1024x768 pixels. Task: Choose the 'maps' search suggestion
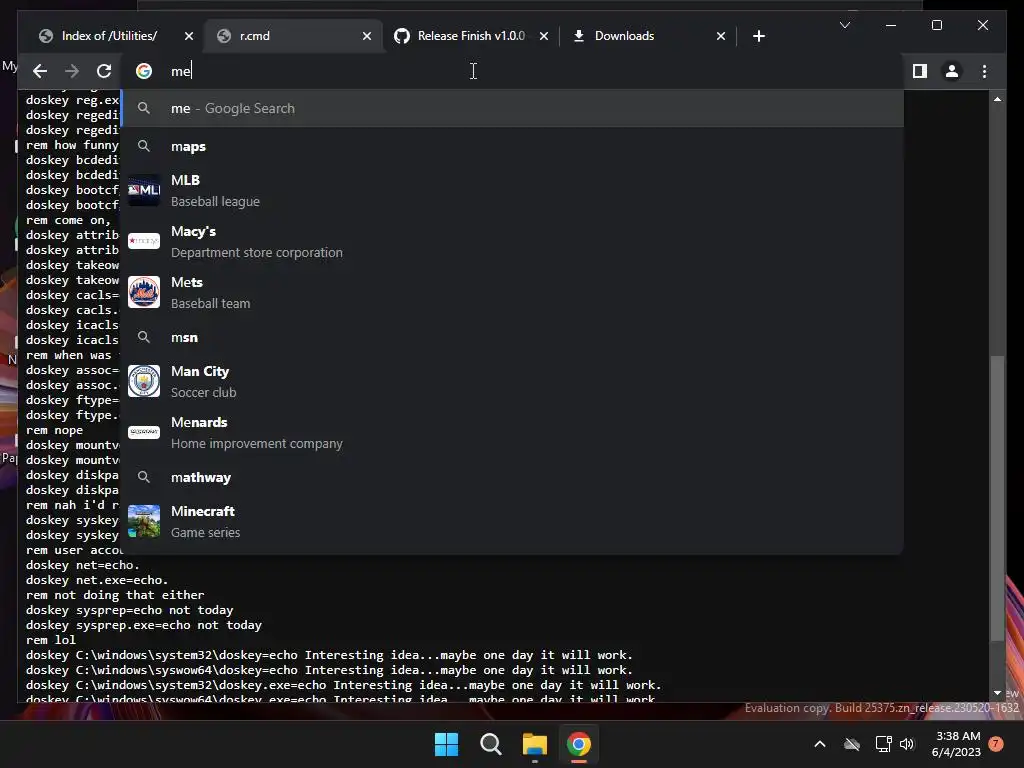(513, 146)
